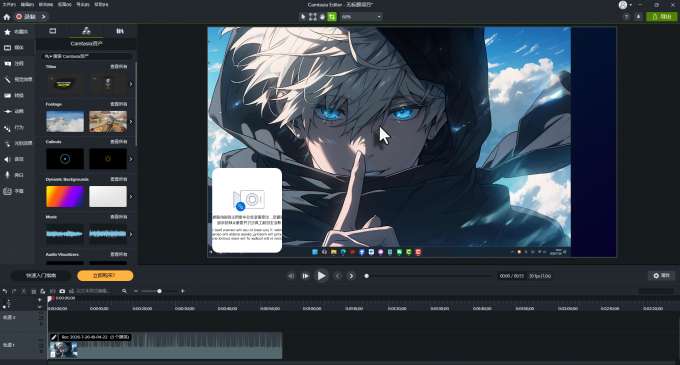The image size is (680, 365).
Task: Click the preview playback scrubber handle
Action: pos(366,276)
